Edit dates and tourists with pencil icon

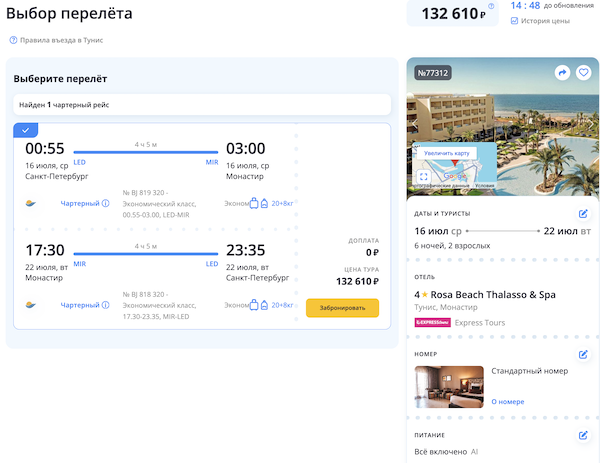click(x=583, y=213)
